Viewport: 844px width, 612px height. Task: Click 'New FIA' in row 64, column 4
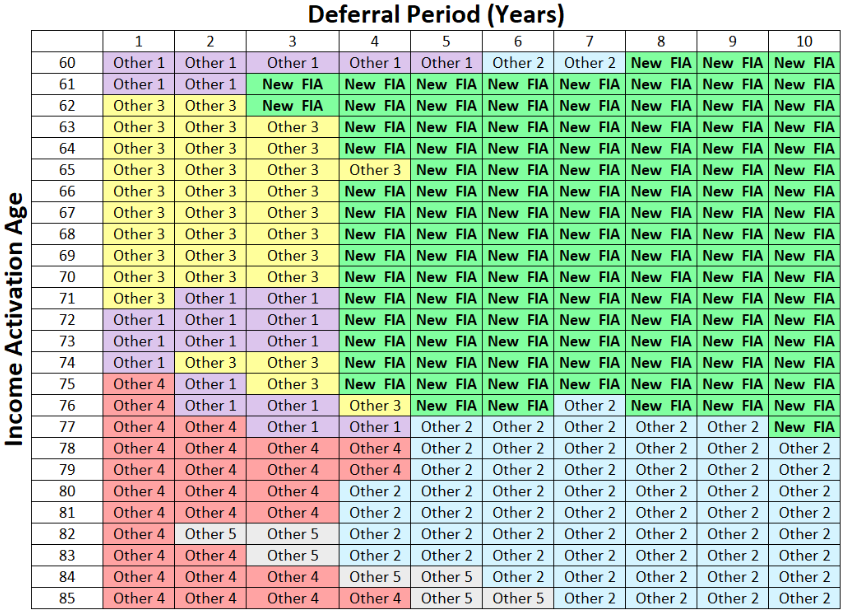[x=375, y=149]
